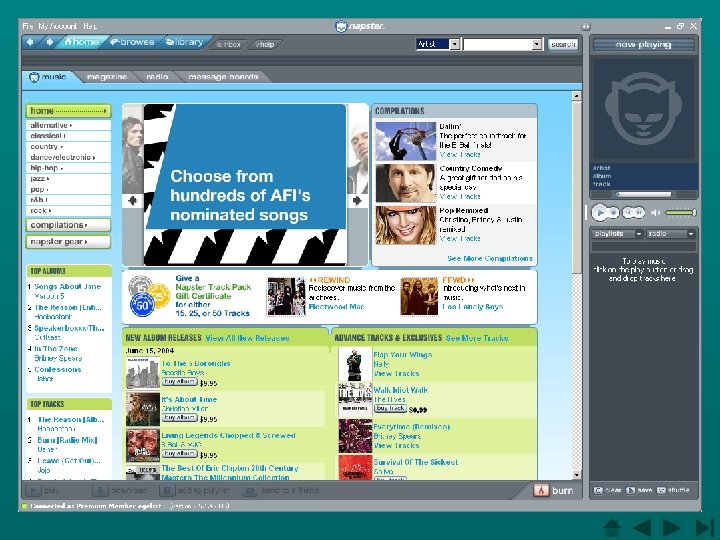Open the browse section
Screen dimensions: 720x540
point(132,42)
